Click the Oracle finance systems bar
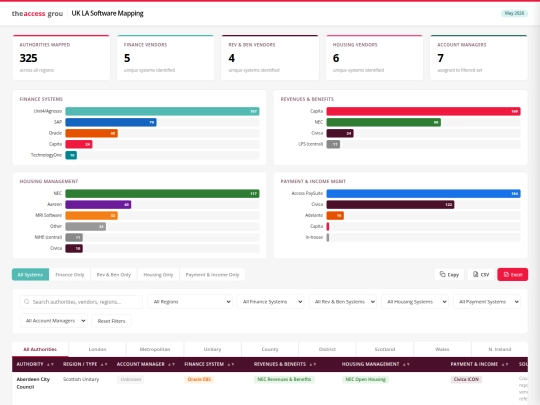The width and height of the screenshot is (540, 405). (x=92, y=133)
